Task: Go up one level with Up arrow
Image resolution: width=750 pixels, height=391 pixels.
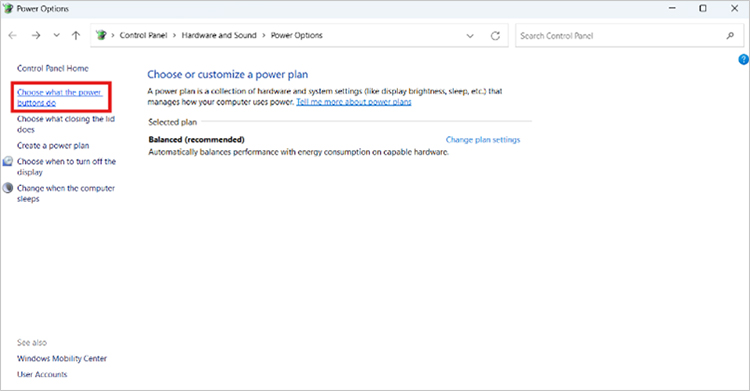Action: [76, 35]
